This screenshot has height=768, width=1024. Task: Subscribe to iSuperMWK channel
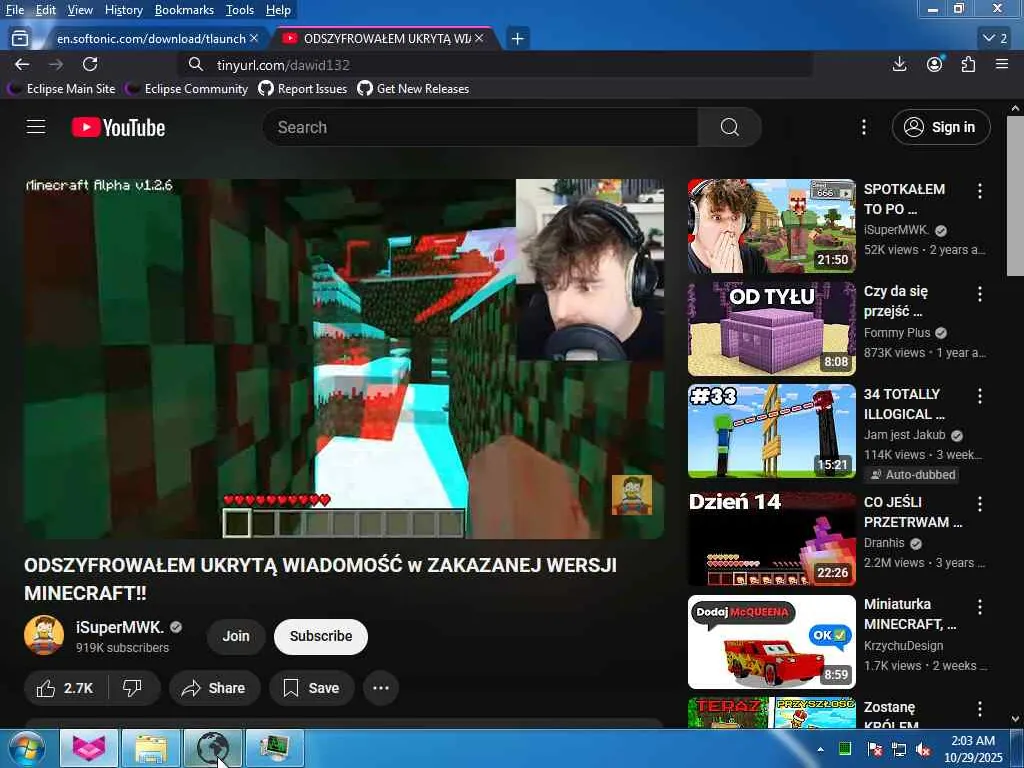tap(321, 636)
